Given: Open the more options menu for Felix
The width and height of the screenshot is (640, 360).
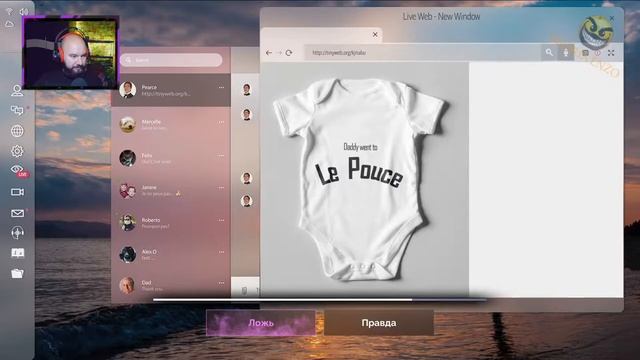Looking at the screenshot, I should pyautogui.click(x=221, y=156).
